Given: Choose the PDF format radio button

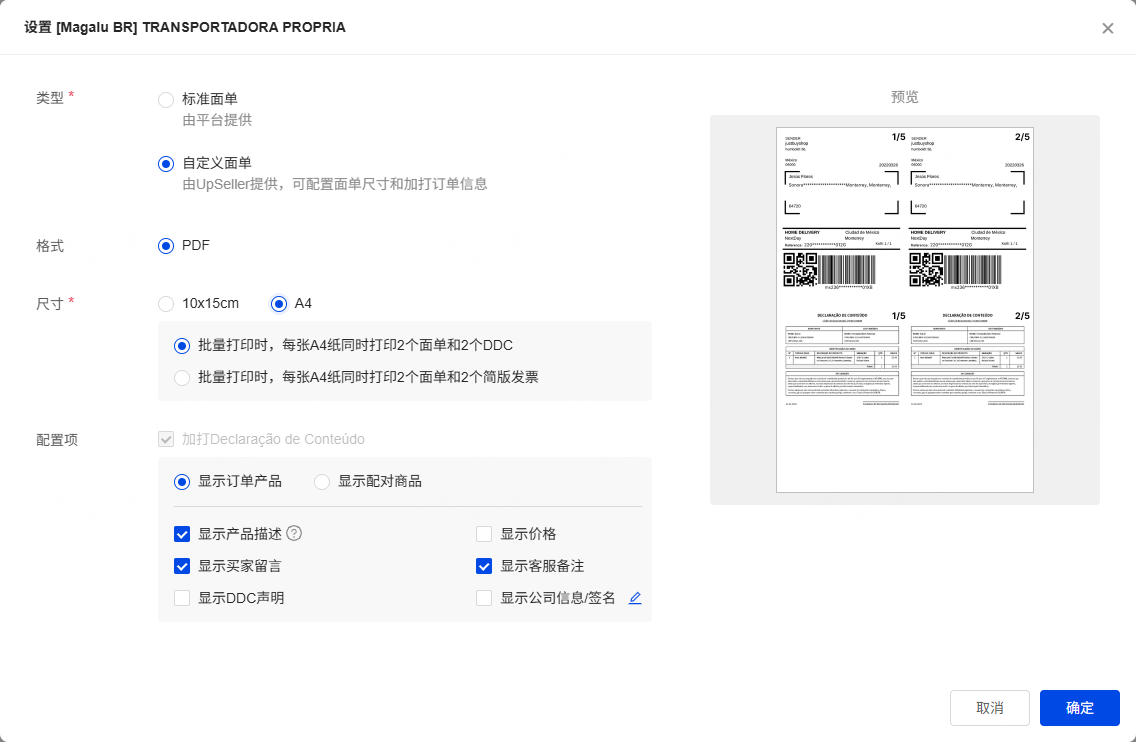Looking at the screenshot, I should tap(166, 246).
